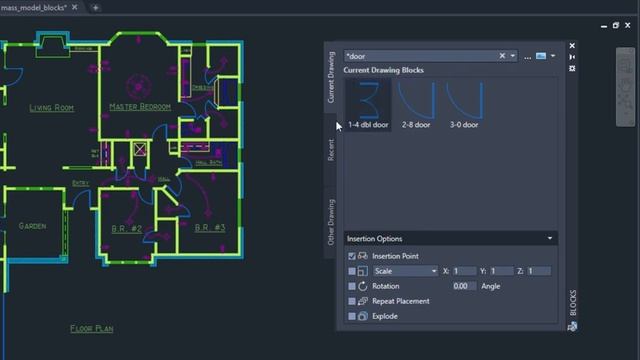Select the 3-0 door block thumbnail
Screen dimensions: 640x360
pos(464,104)
